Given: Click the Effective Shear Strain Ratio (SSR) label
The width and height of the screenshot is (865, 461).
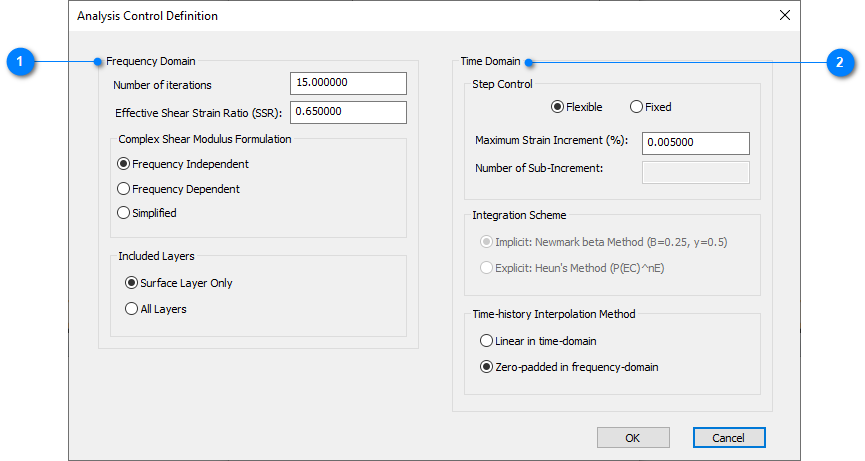Looking at the screenshot, I should (x=199, y=113).
